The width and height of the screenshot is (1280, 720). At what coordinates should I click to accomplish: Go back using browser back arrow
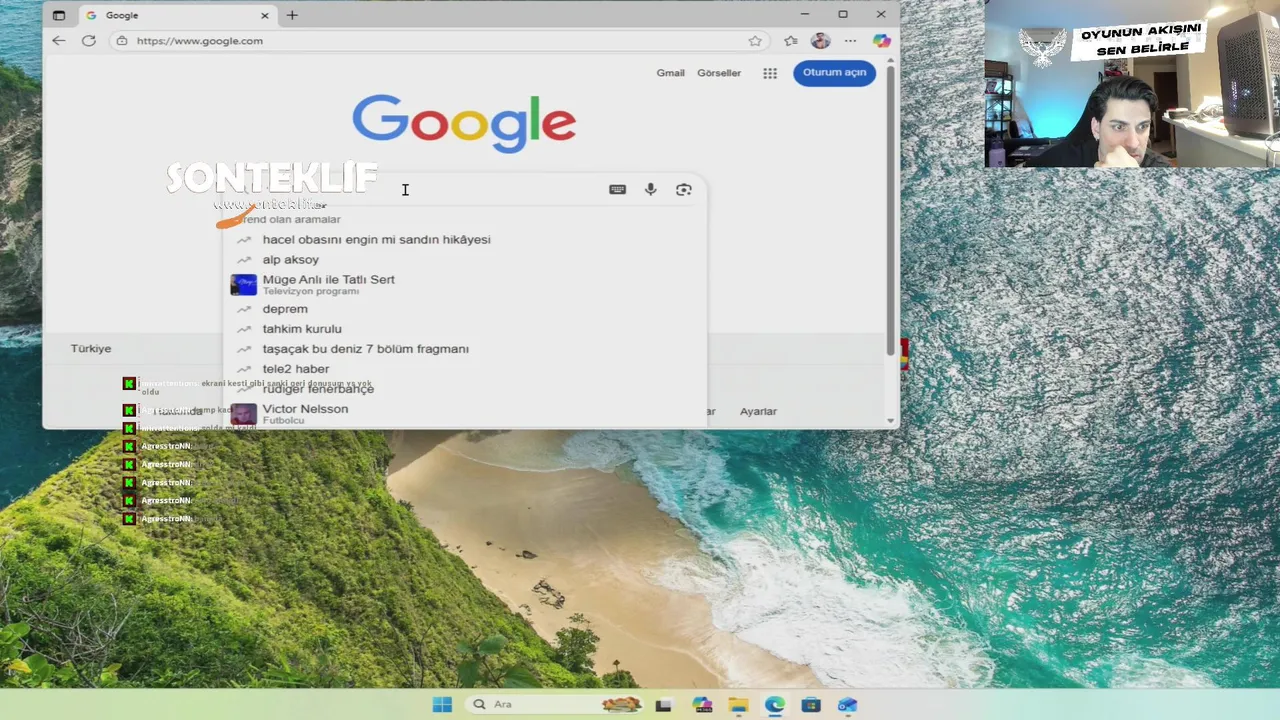click(x=59, y=41)
